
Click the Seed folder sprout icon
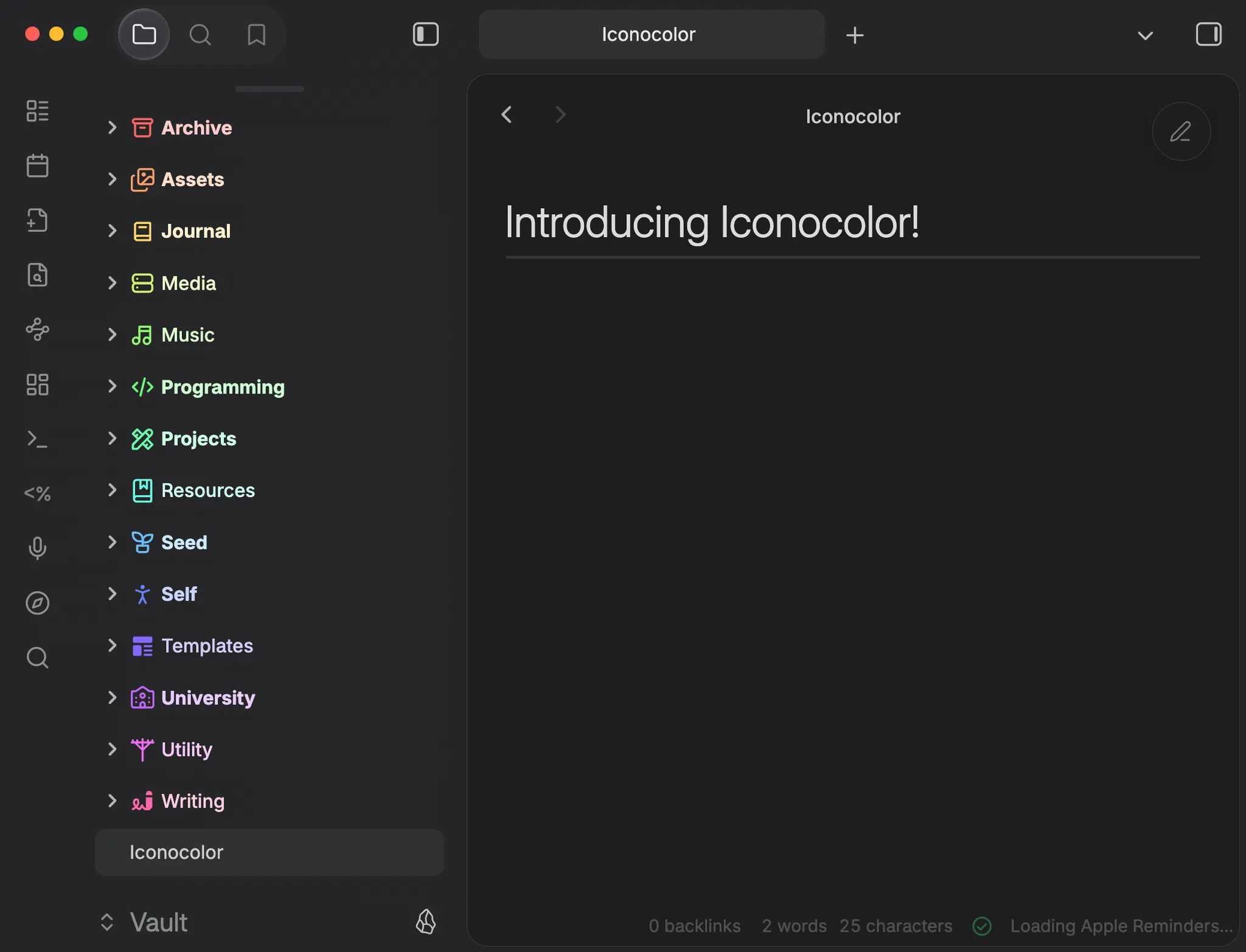pyautogui.click(x=142, y=542)
